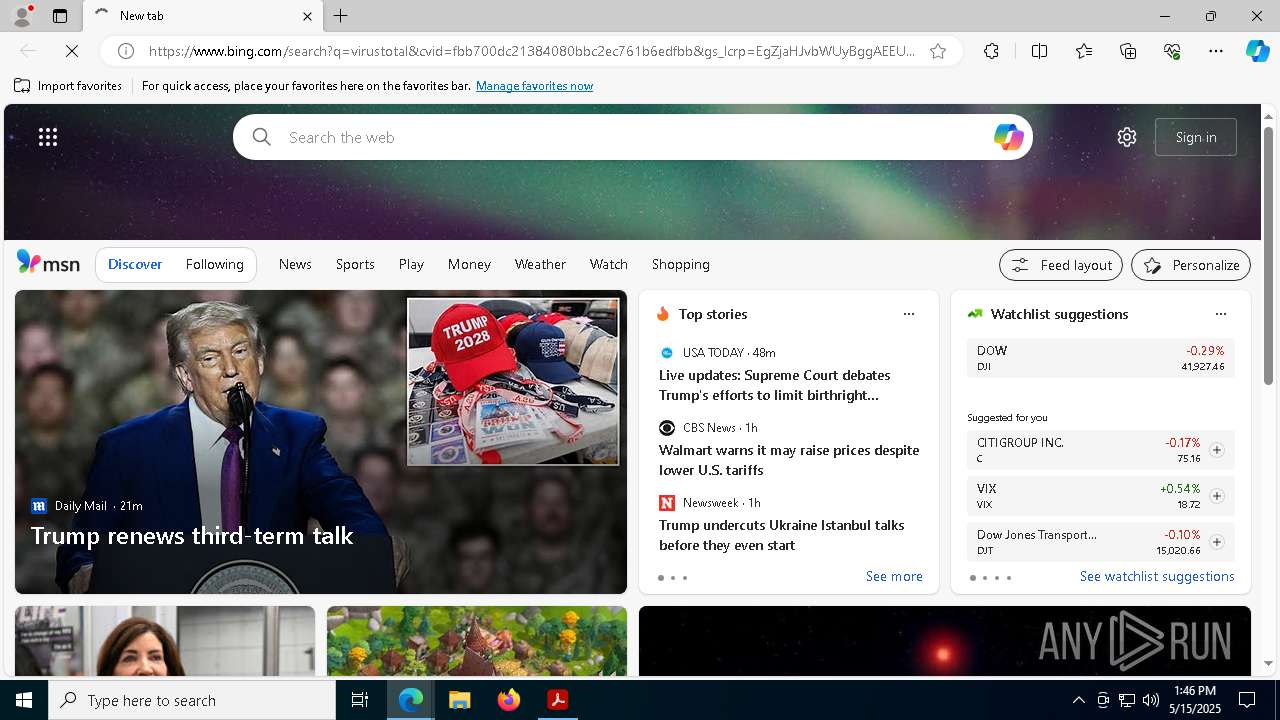The width and height of the screenshot is (1280, 720).
Task: Add CITIGROUP INC. to watchlist
Action: point(1217,450)
